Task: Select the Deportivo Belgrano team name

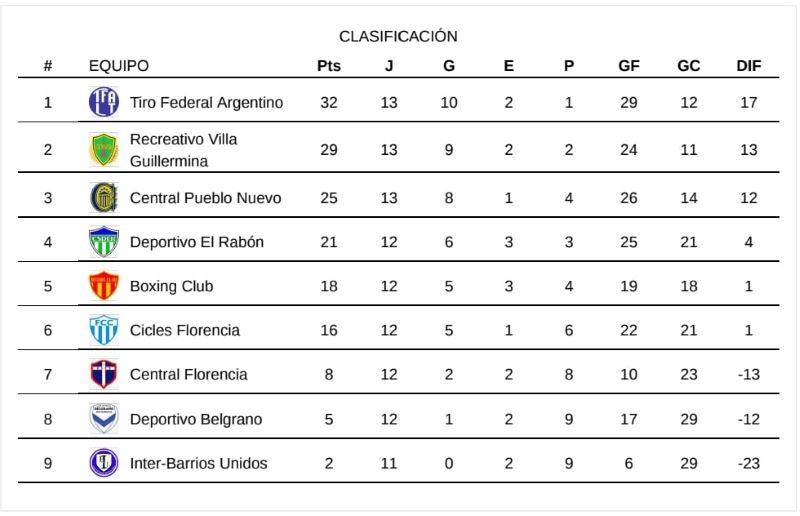Action: click(x=196, y=419)
